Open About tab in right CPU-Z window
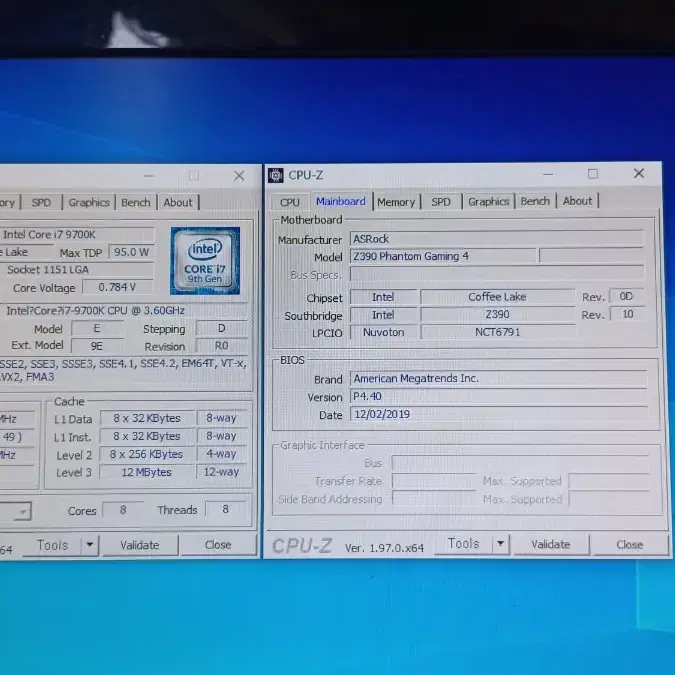This screenshot has height=675, width=675. coord(577,201)
